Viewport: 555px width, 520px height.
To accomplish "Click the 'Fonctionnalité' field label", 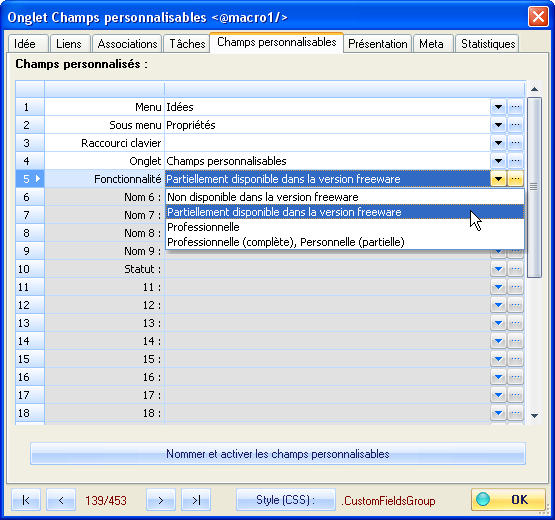I will [127, 179].
